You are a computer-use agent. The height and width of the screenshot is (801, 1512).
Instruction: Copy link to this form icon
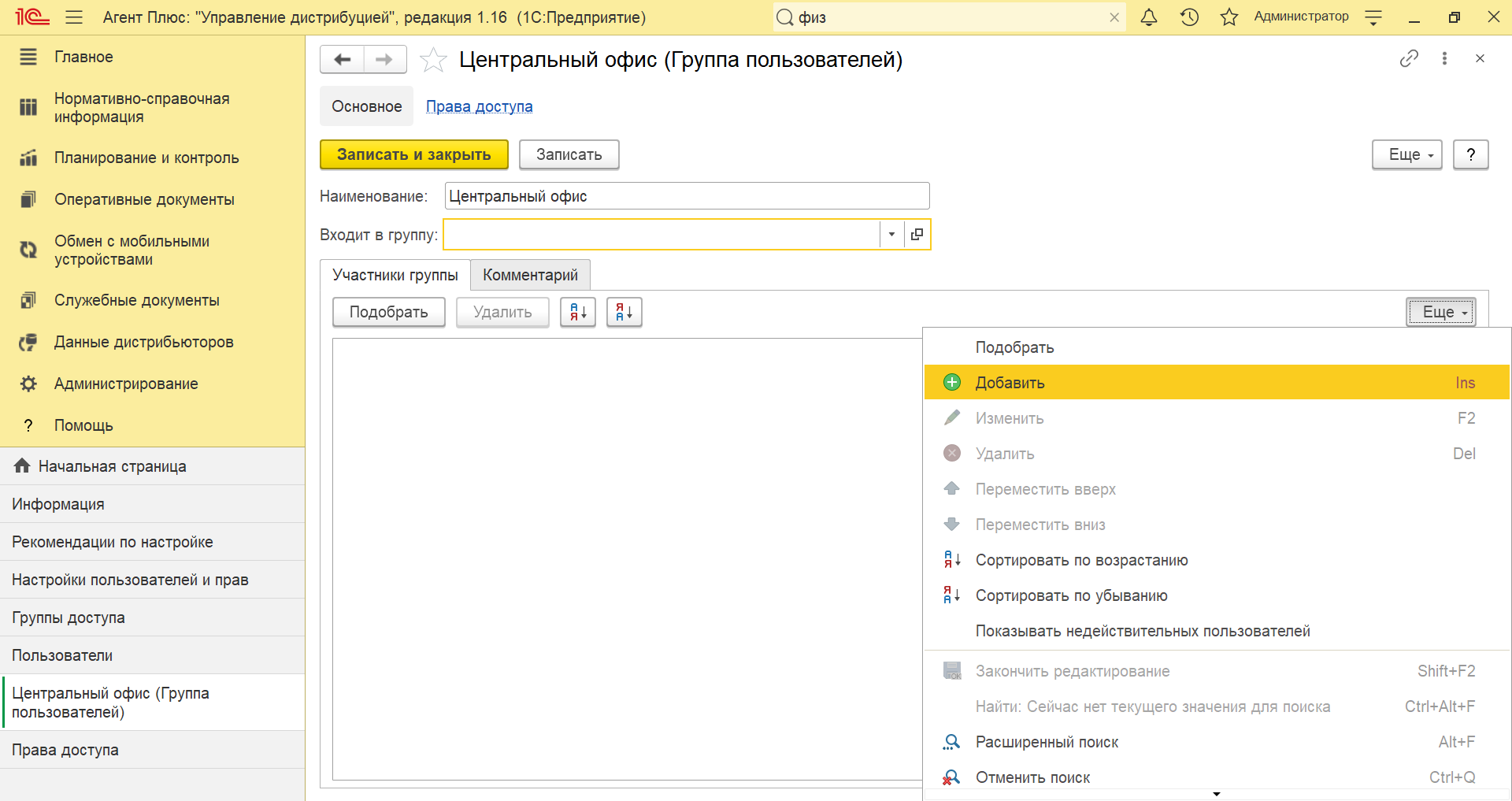point(1409,58)
